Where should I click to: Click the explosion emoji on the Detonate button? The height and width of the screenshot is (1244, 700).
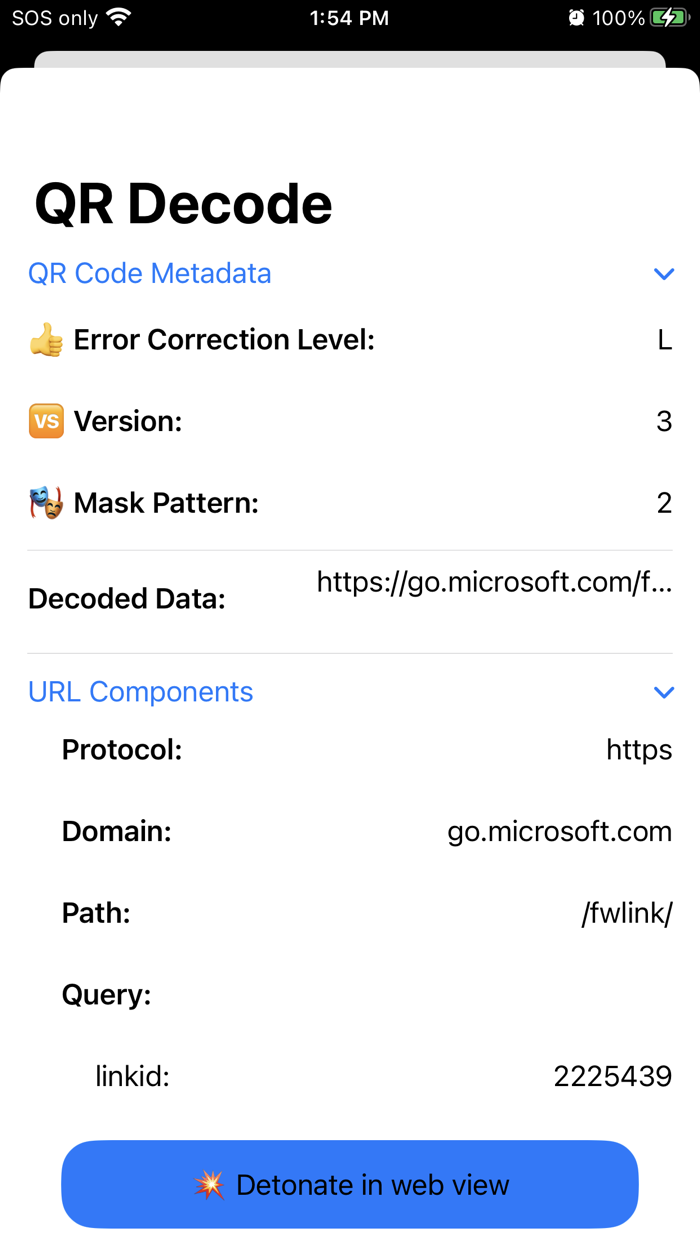pos(211,1184)
